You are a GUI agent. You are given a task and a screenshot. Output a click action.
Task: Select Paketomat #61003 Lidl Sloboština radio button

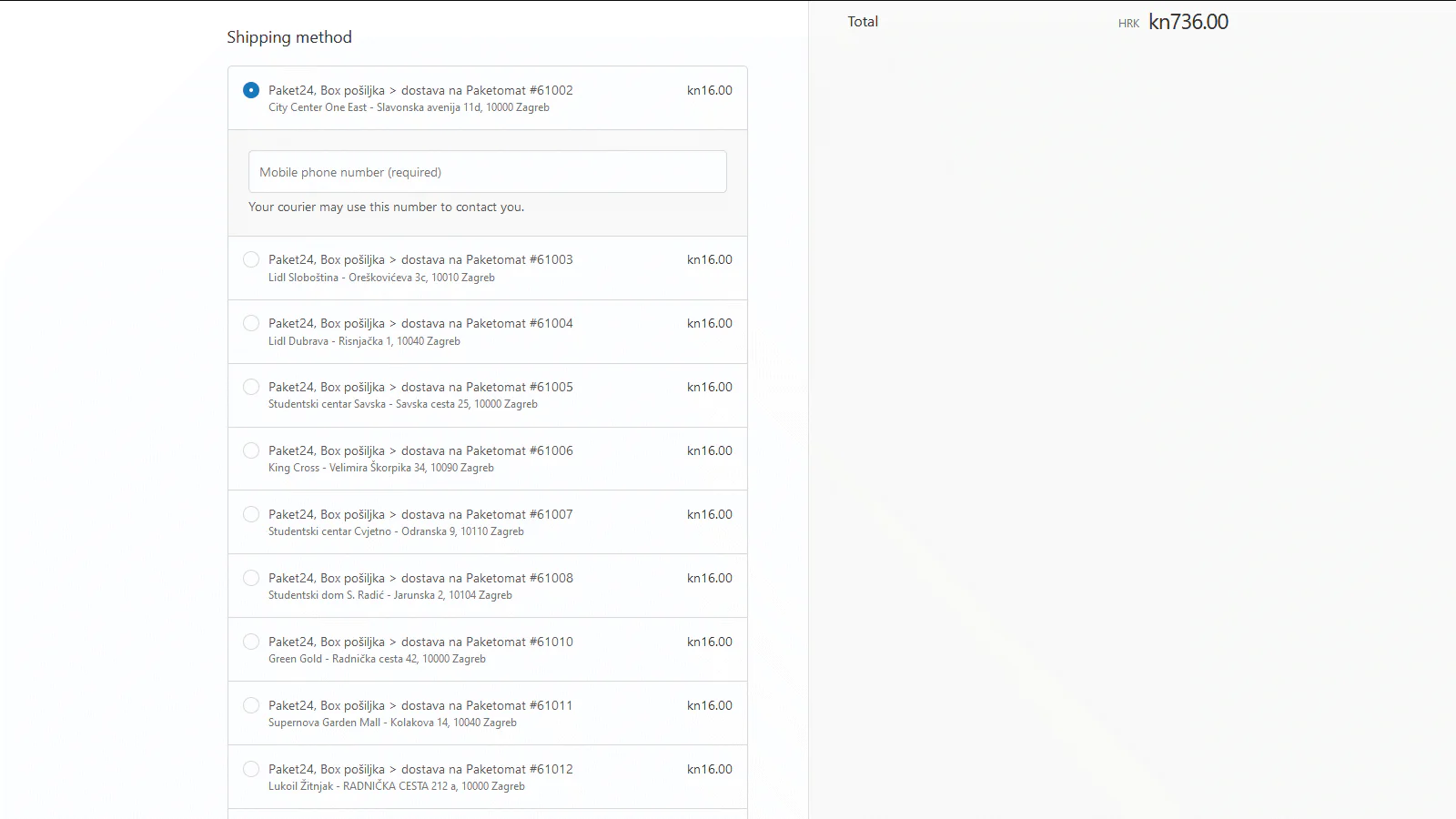251,259
